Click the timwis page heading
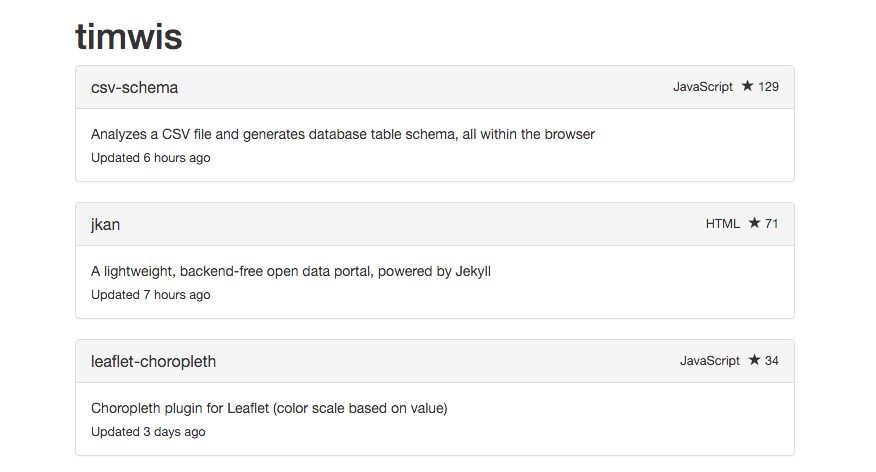The width and height of the screenshot is (876, 472). point(128,37)
